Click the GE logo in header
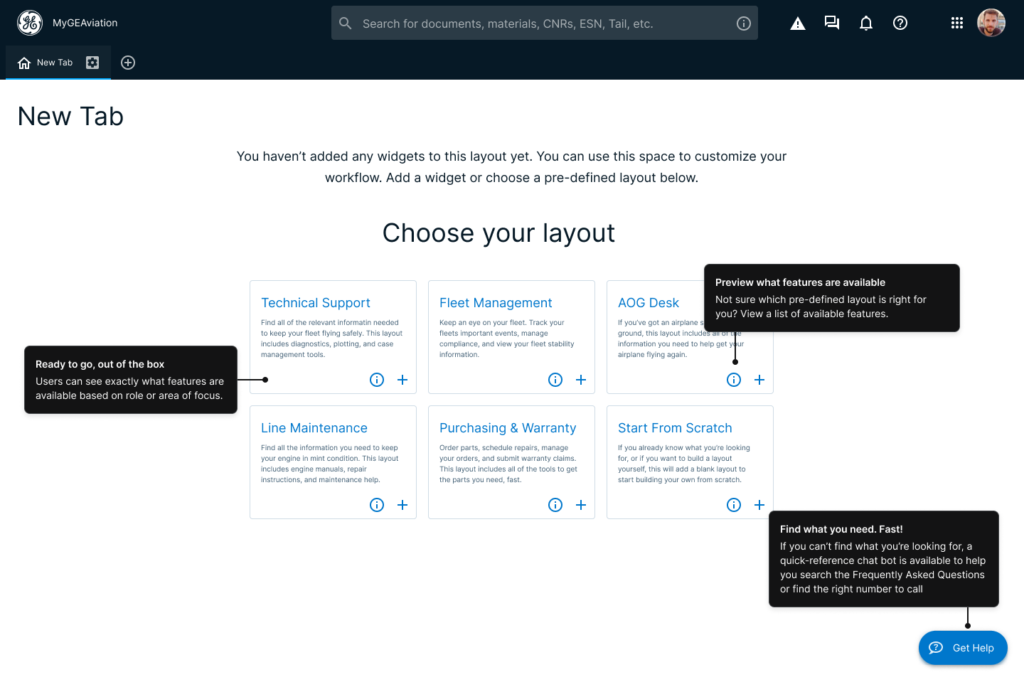1024x682 pixels. (x=30, y=23)
